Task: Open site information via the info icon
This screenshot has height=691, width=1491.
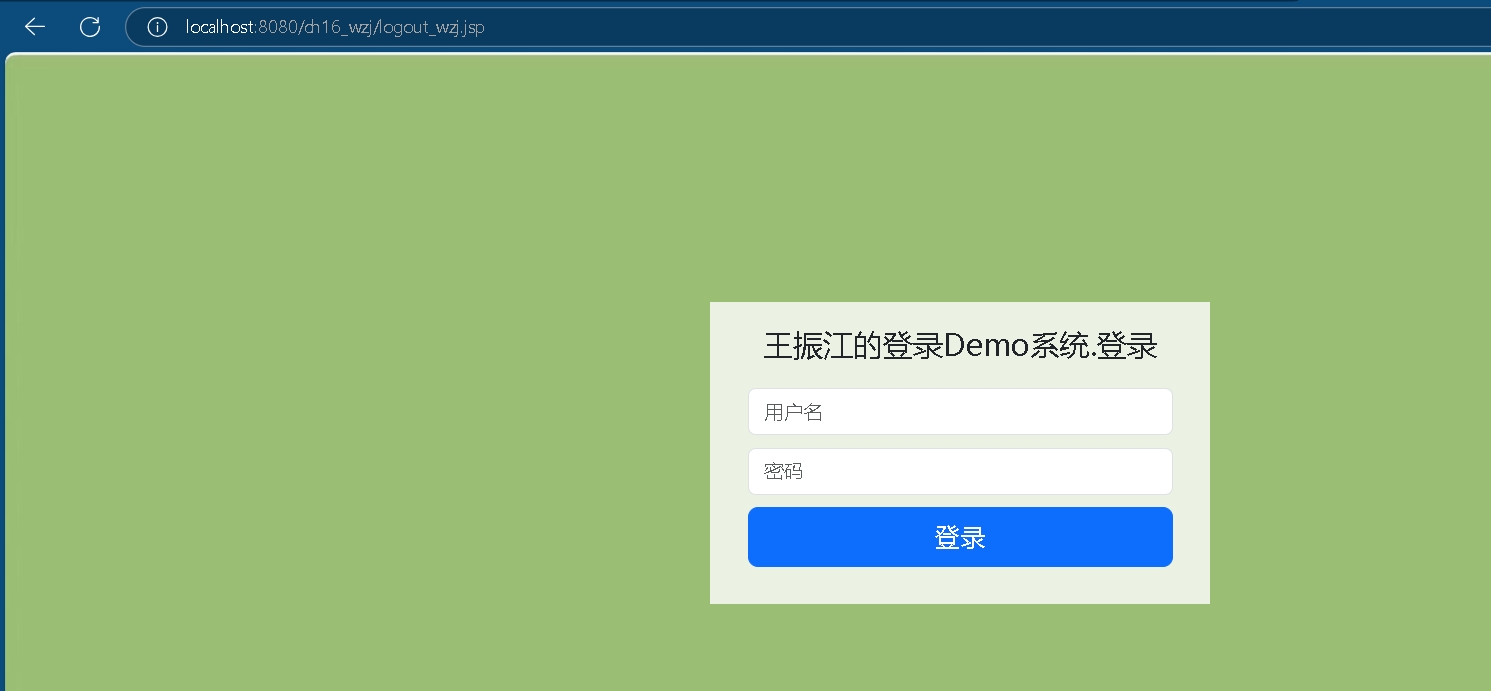Action: click(157, 27)
